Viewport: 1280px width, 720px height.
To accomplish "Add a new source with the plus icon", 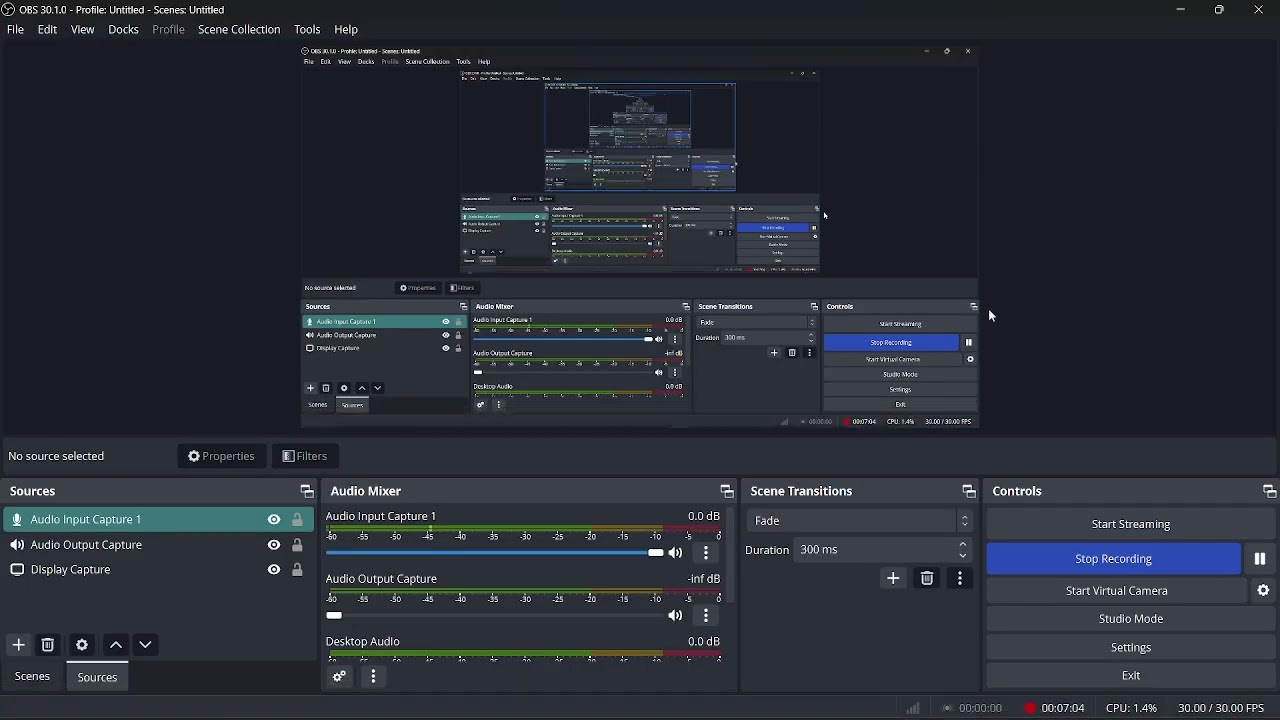I will (x=18, y=645).
